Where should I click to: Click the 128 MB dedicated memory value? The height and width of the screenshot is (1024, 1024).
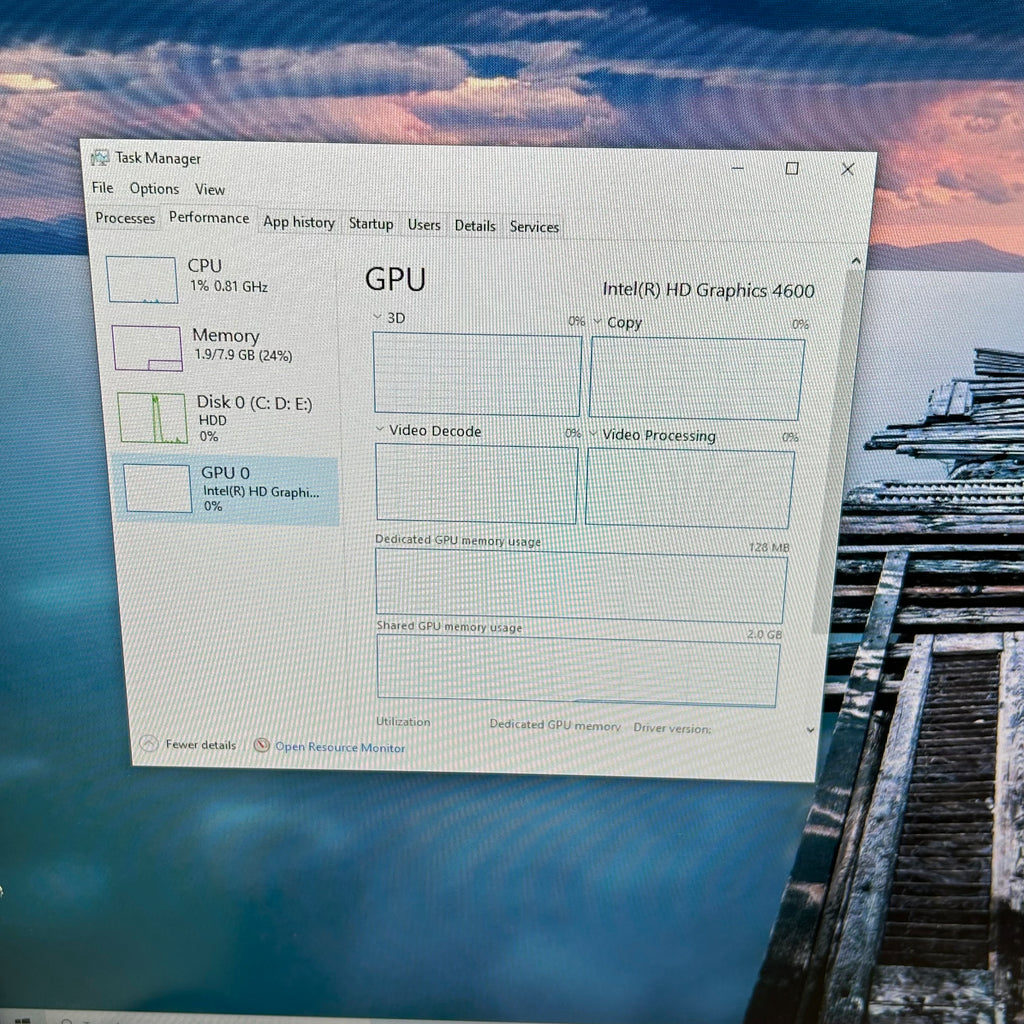click(769, 547)
